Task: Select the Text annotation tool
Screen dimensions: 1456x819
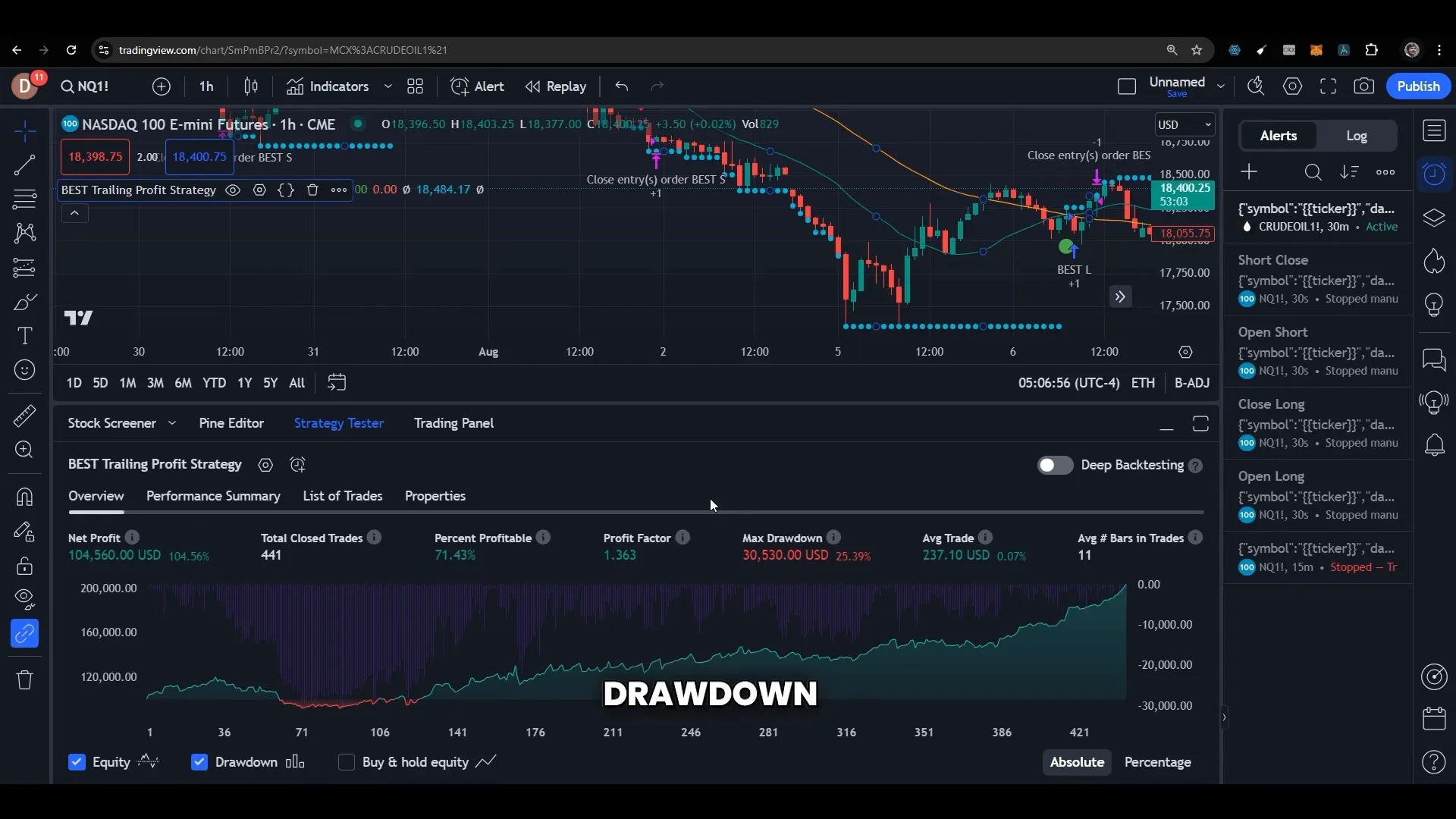Action: 24,336
